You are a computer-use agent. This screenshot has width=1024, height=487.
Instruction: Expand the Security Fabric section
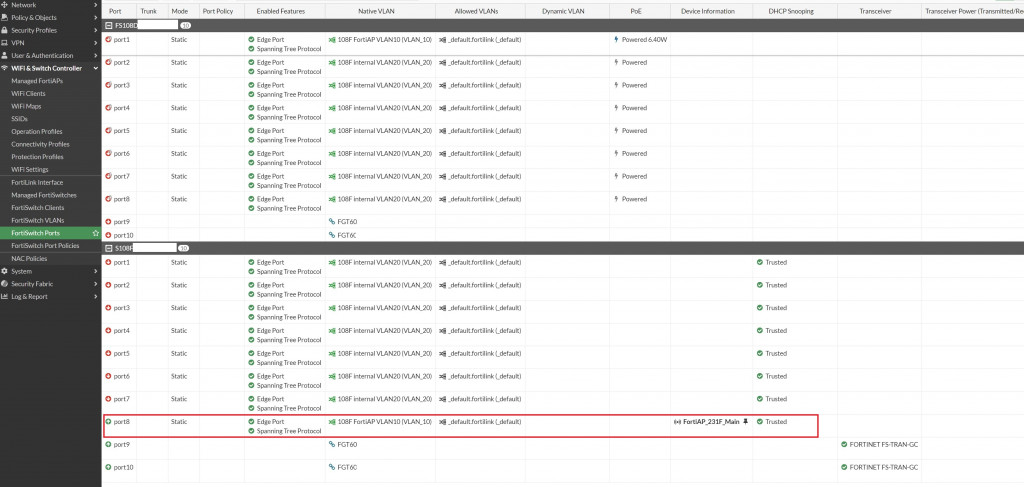coord(96,284)
